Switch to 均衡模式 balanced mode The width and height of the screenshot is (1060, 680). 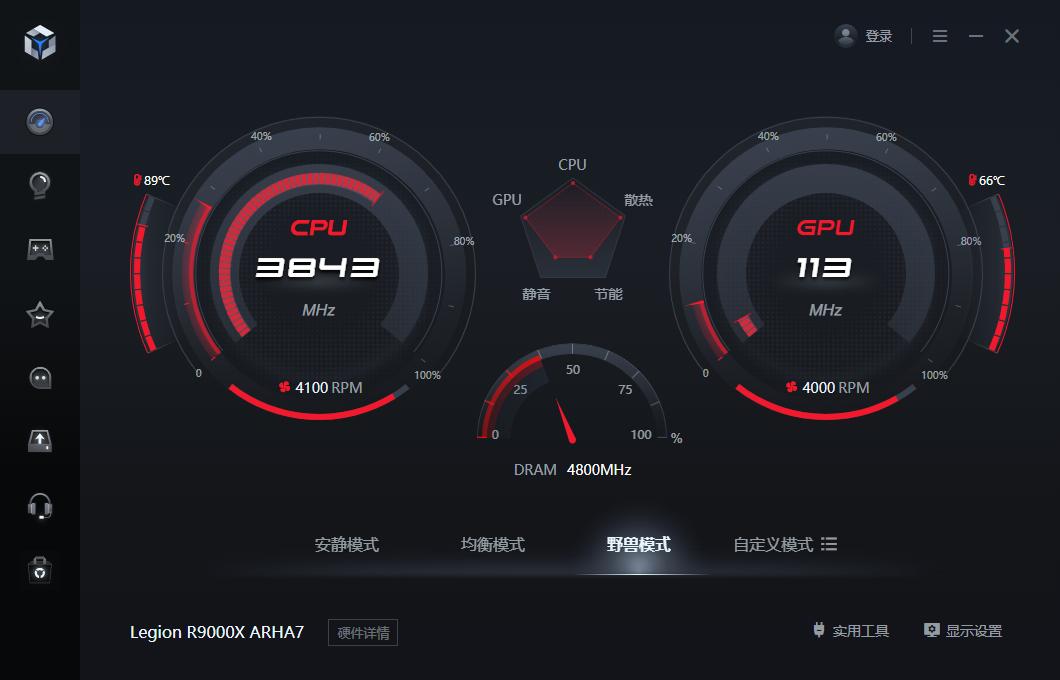(493, 545)
